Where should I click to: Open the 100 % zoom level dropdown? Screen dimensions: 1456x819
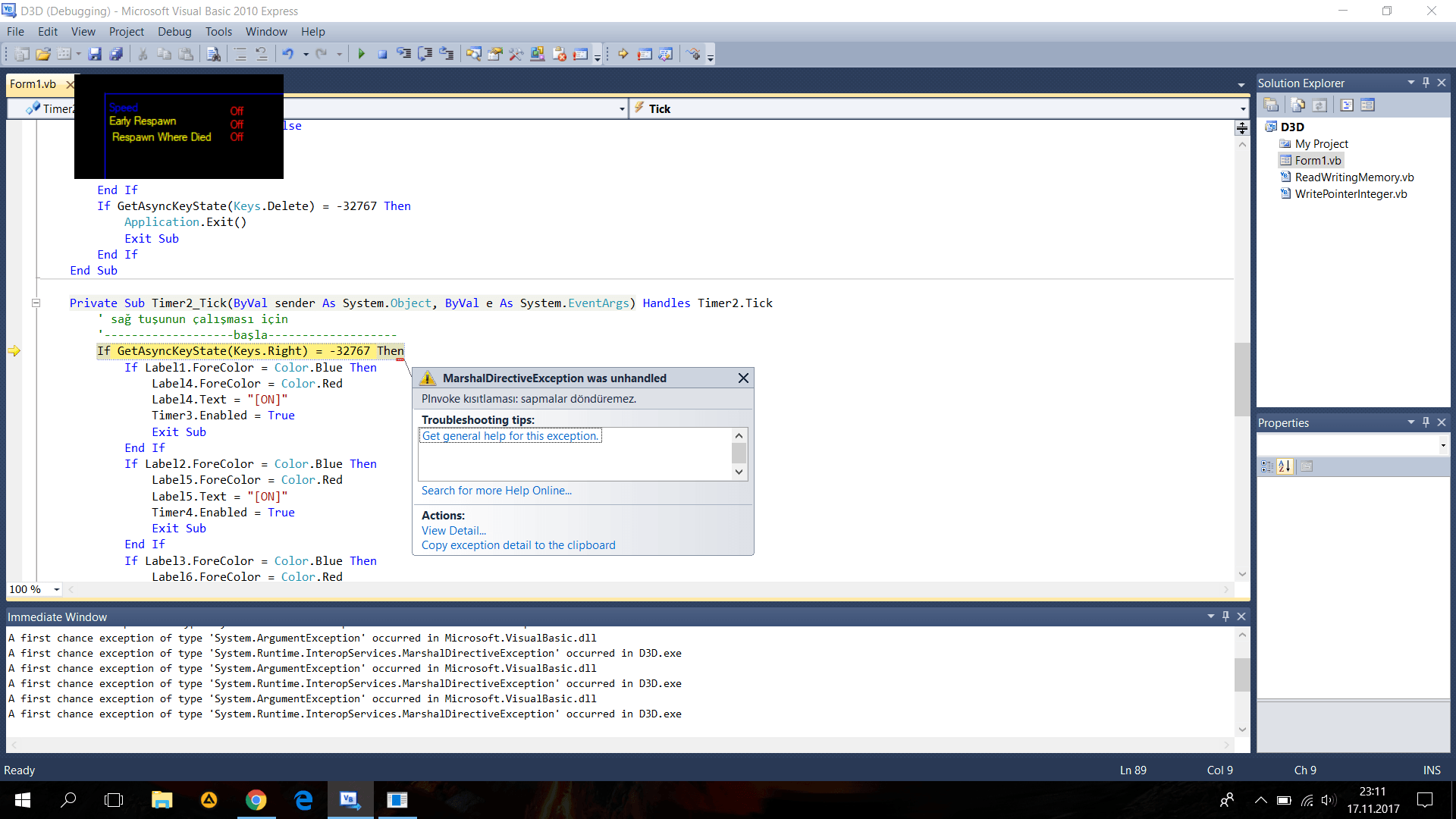(56, 589)
